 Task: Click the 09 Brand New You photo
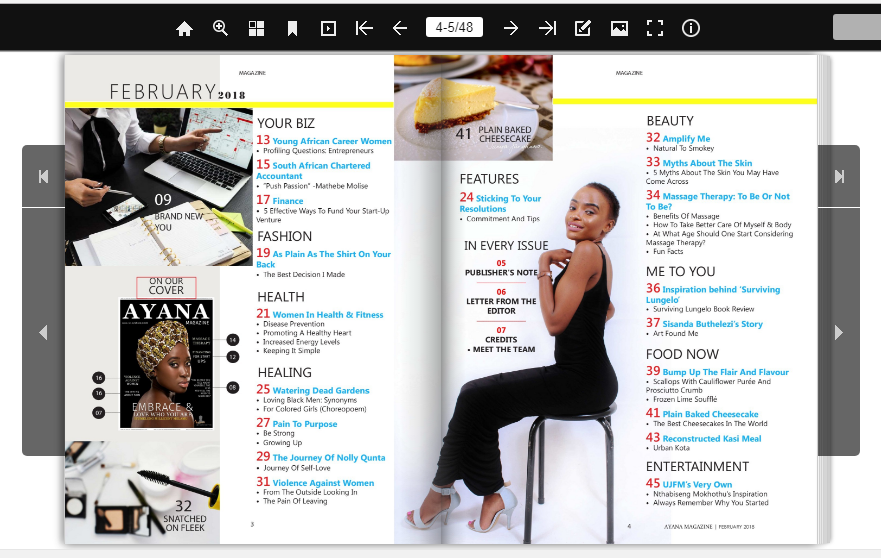[159, 187]
